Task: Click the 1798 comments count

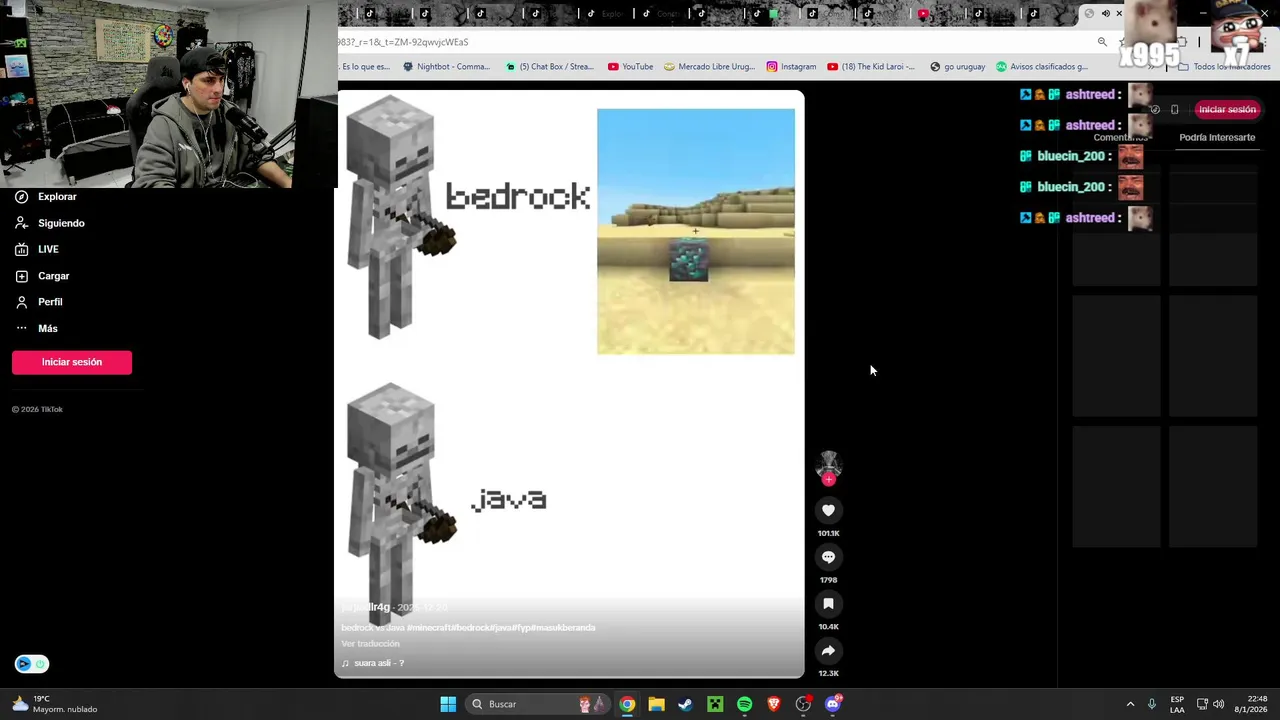Action: pyautogui.click(x=828, y=580)
